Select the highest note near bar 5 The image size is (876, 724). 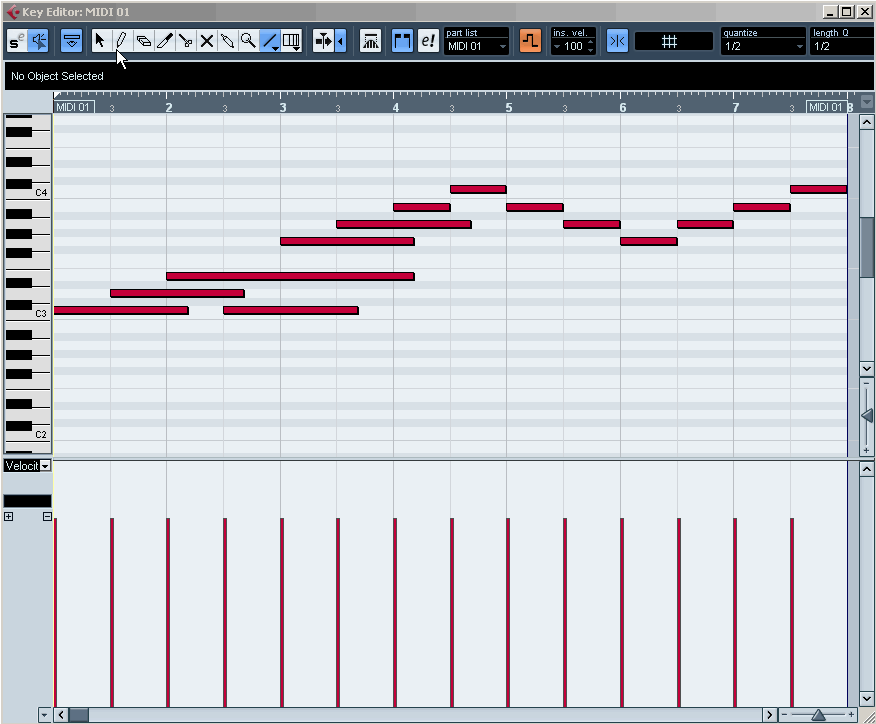478,189
